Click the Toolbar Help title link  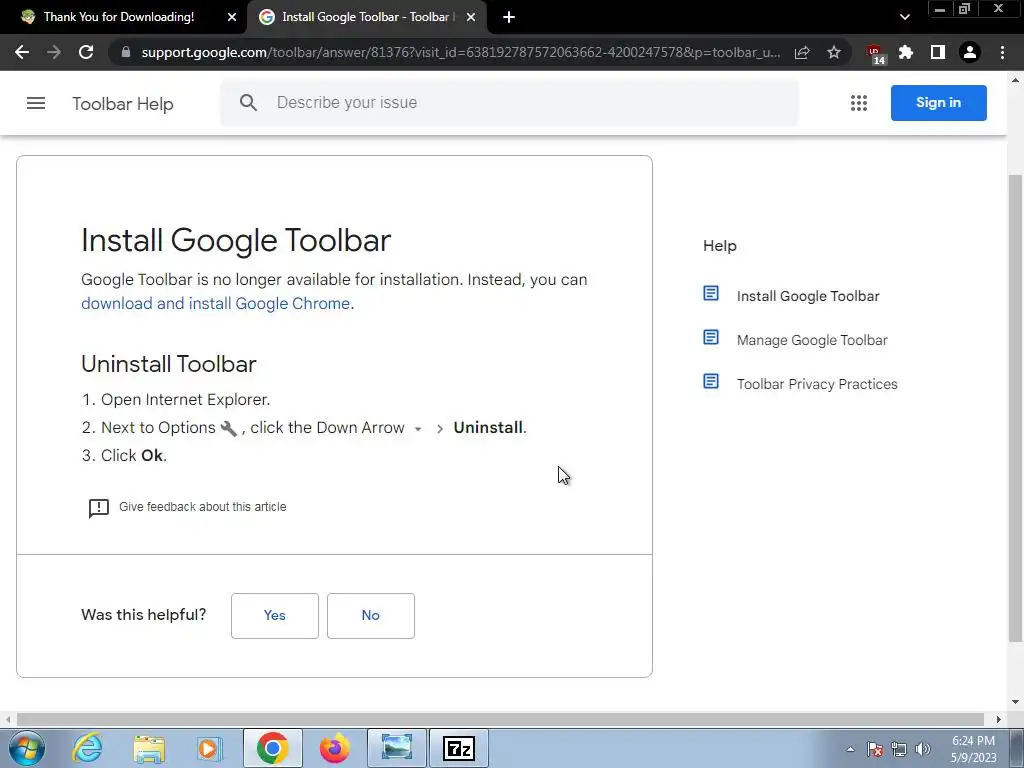(x=123, y=104)
